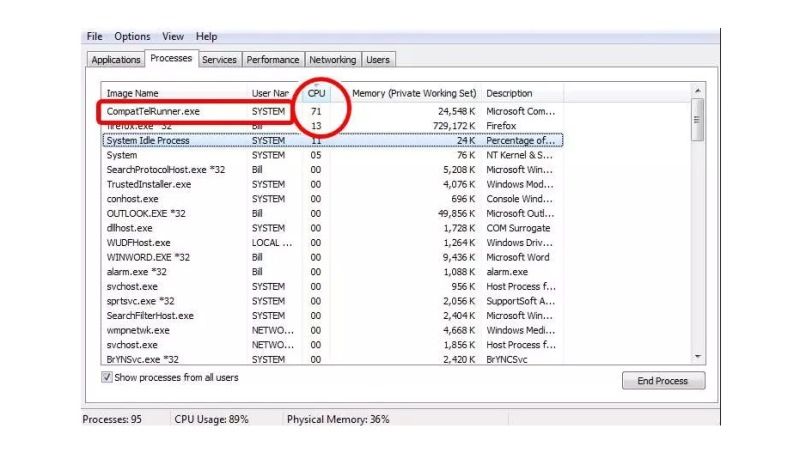Click CPU value 71 of CompatTelRunner
This screenshot has height=450, width=800.
(316, 111)
